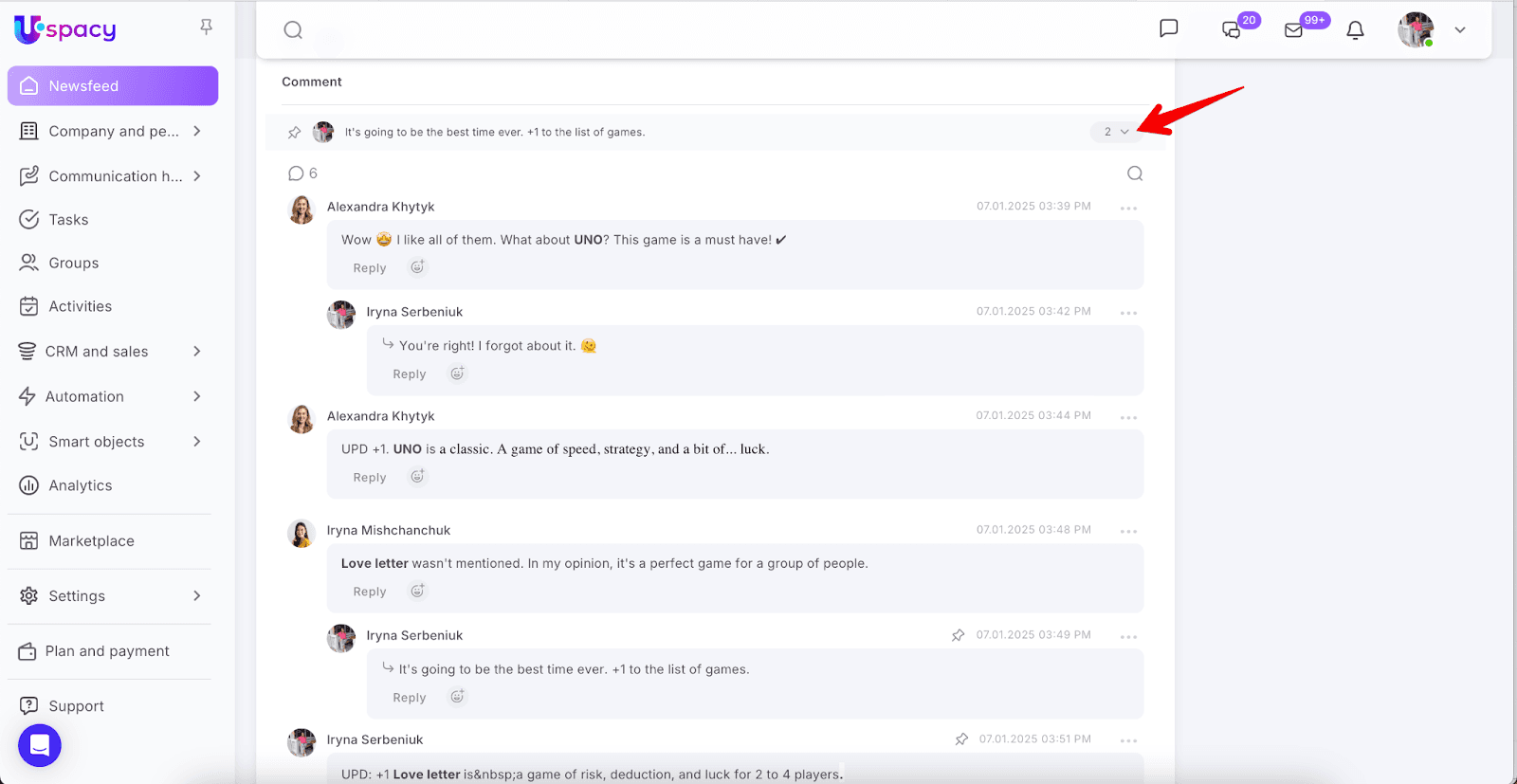Screen dimensions: 1517x784
Task: Toggle the sidebar pin icon
Action: (x=206, y=27)
